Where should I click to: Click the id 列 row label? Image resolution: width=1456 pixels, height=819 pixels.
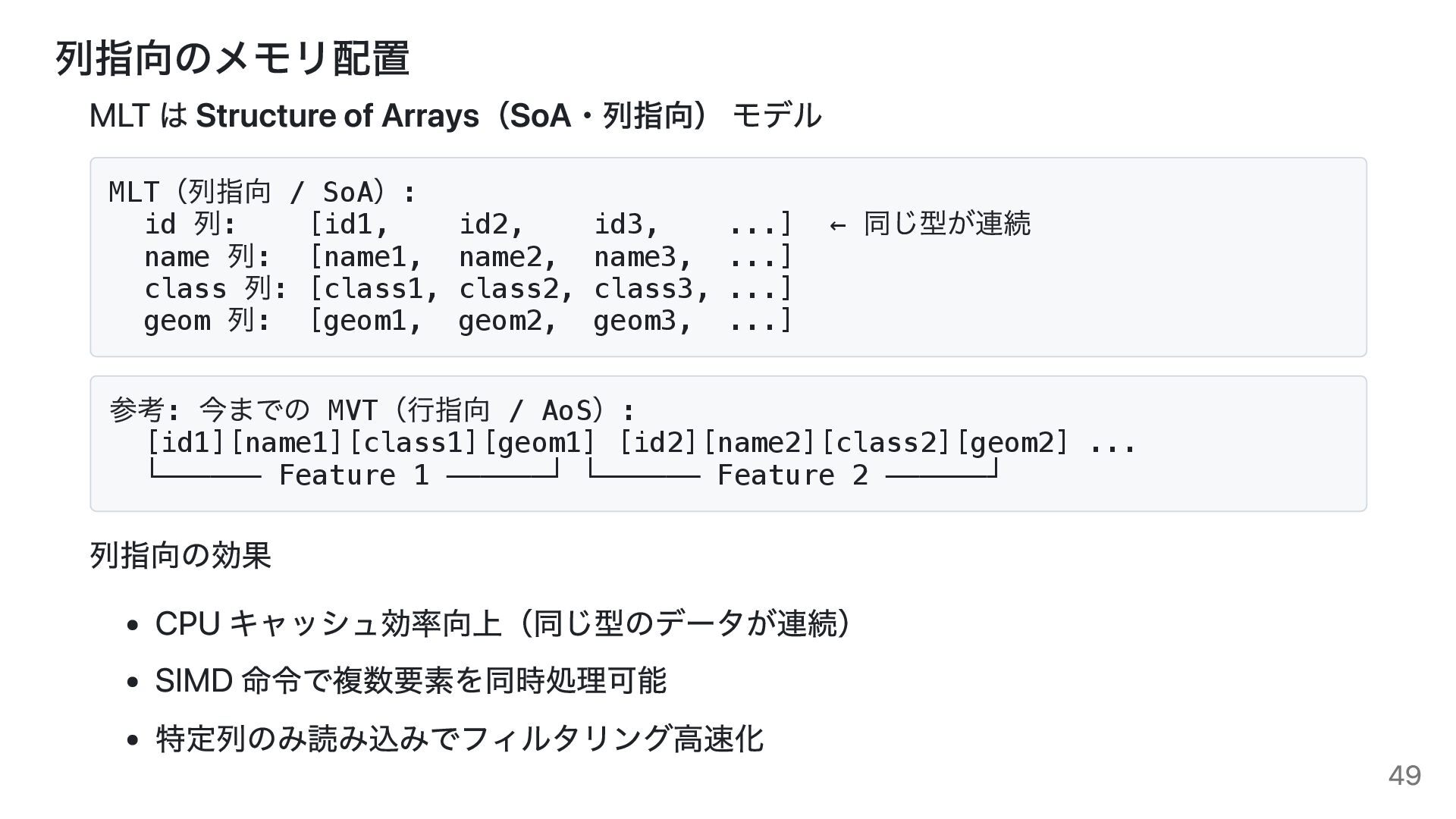pyautogui.click(x=190, y=224)
